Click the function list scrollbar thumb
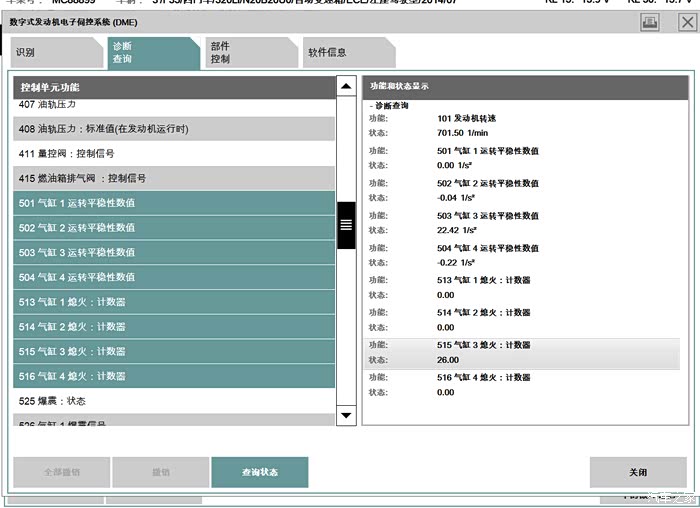700x508 pixels. (346, 224)
